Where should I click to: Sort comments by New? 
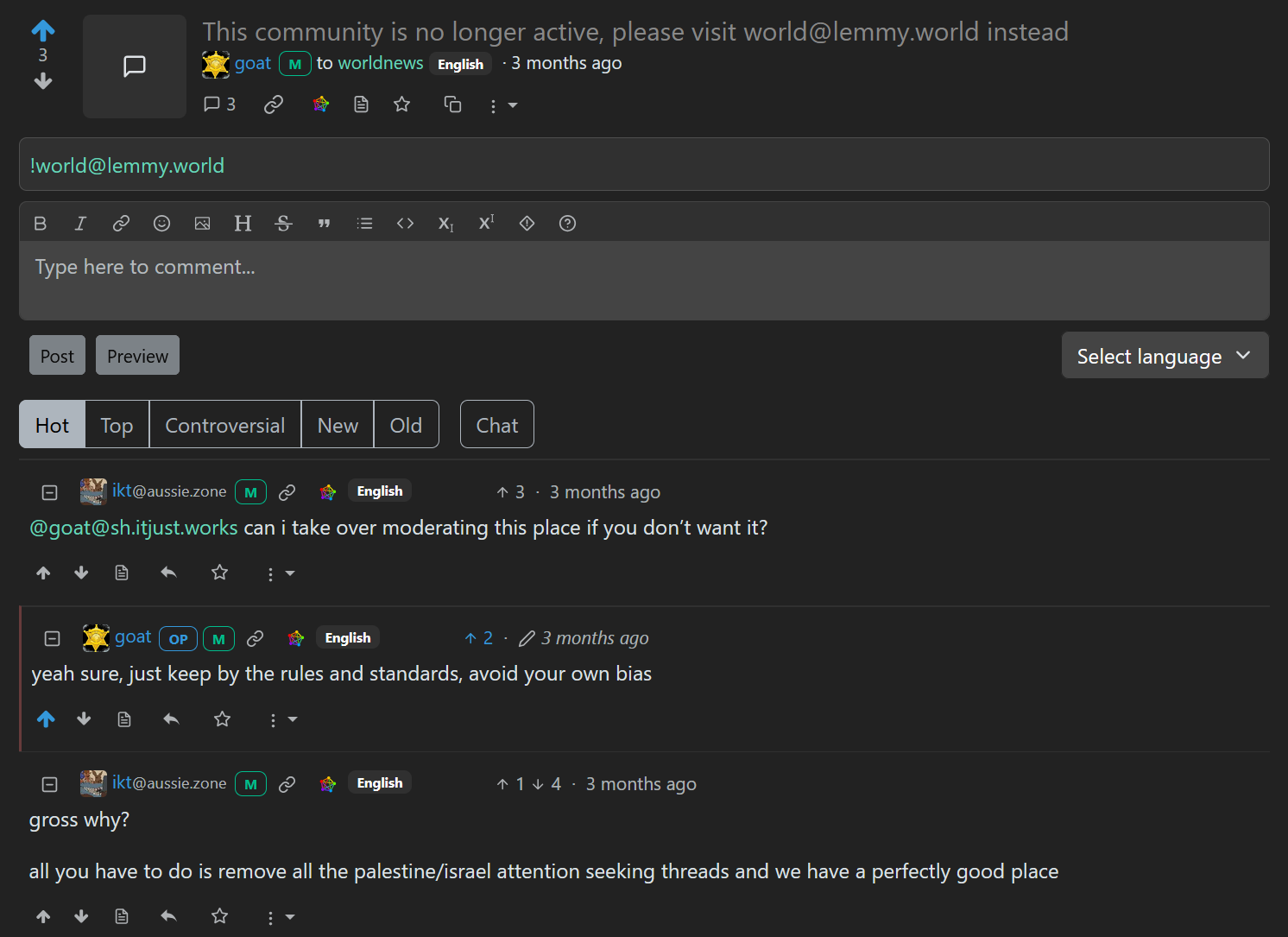coord(338,425)
